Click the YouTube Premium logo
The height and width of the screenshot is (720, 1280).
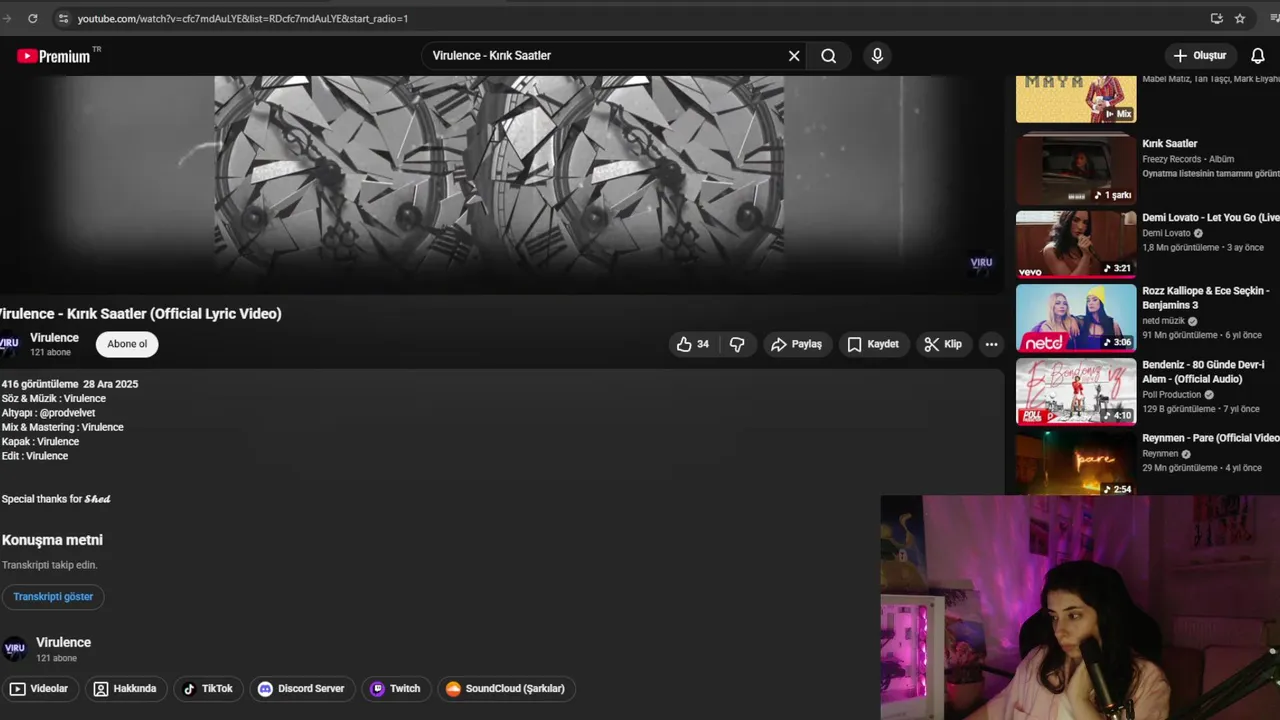[54, 56]
